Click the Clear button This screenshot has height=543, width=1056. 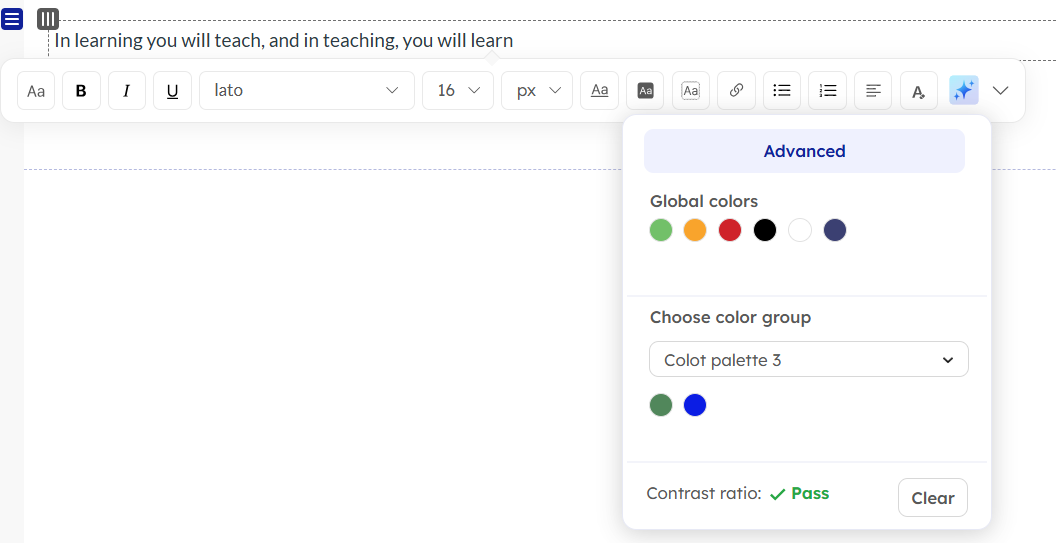coord(932,498)
